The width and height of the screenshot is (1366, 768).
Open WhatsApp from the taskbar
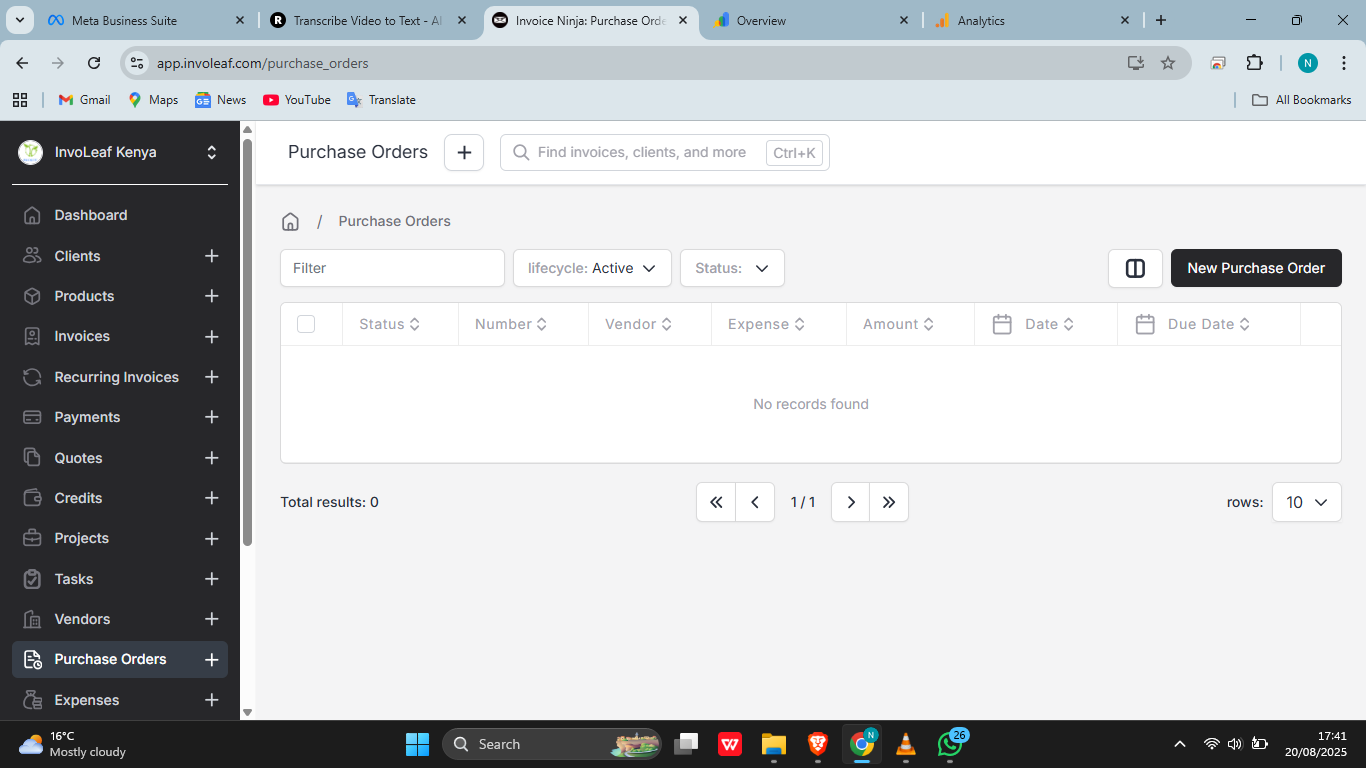[x=949, y=744]
